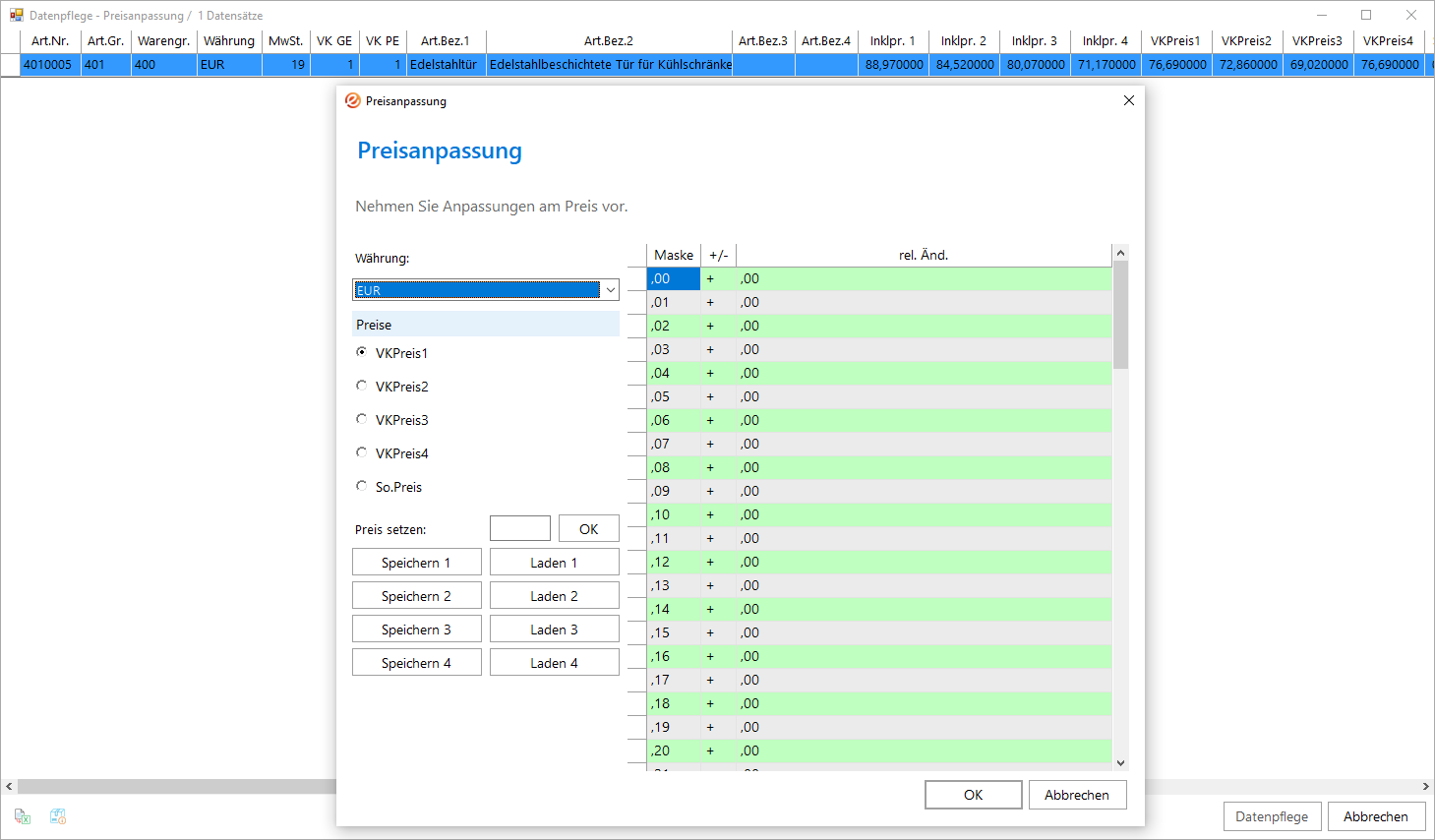
Task: Close the Preisanpassung dialog with X
Action: coord(1128,100)
